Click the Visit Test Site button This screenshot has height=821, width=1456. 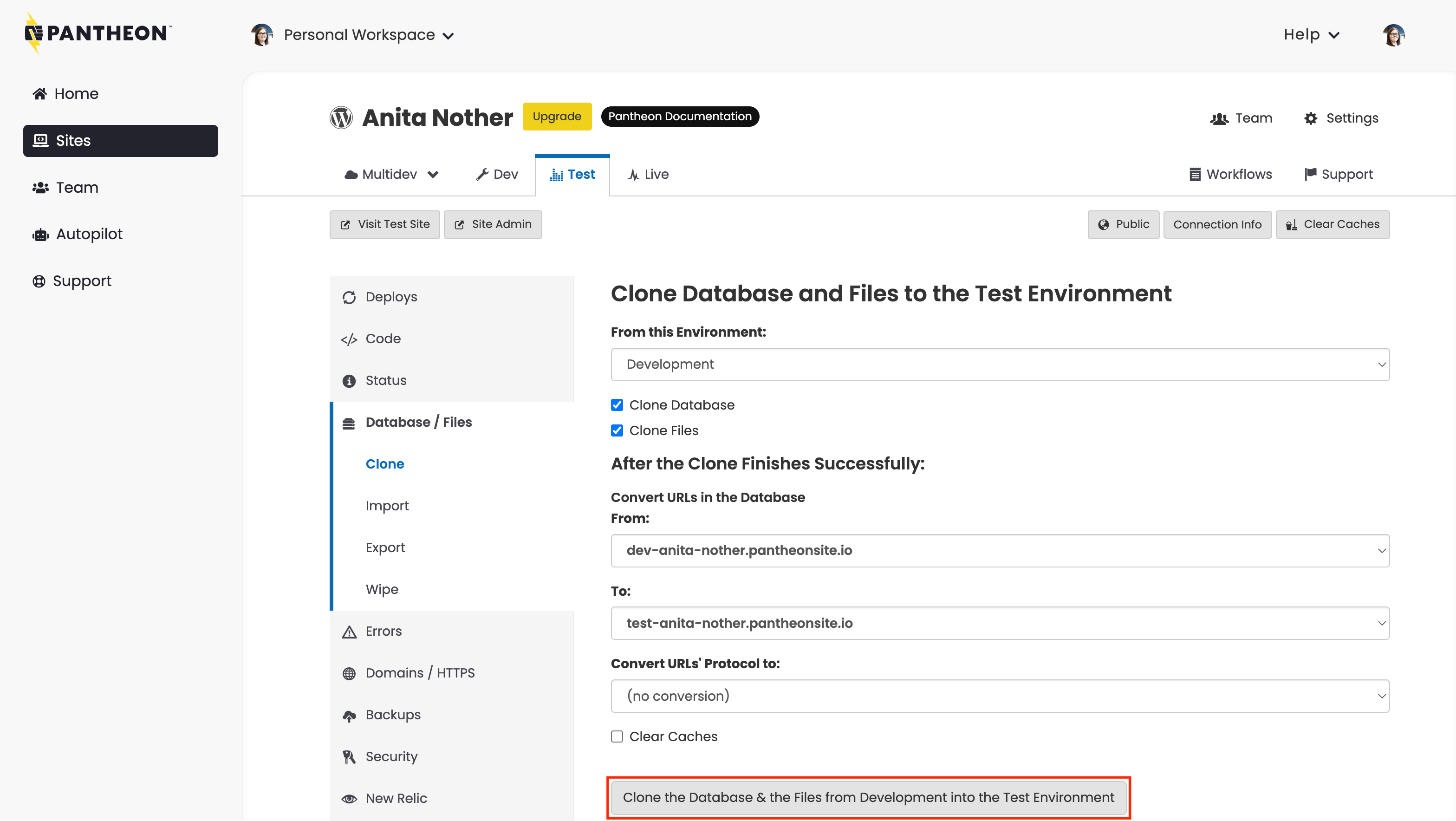click(384, 224)
